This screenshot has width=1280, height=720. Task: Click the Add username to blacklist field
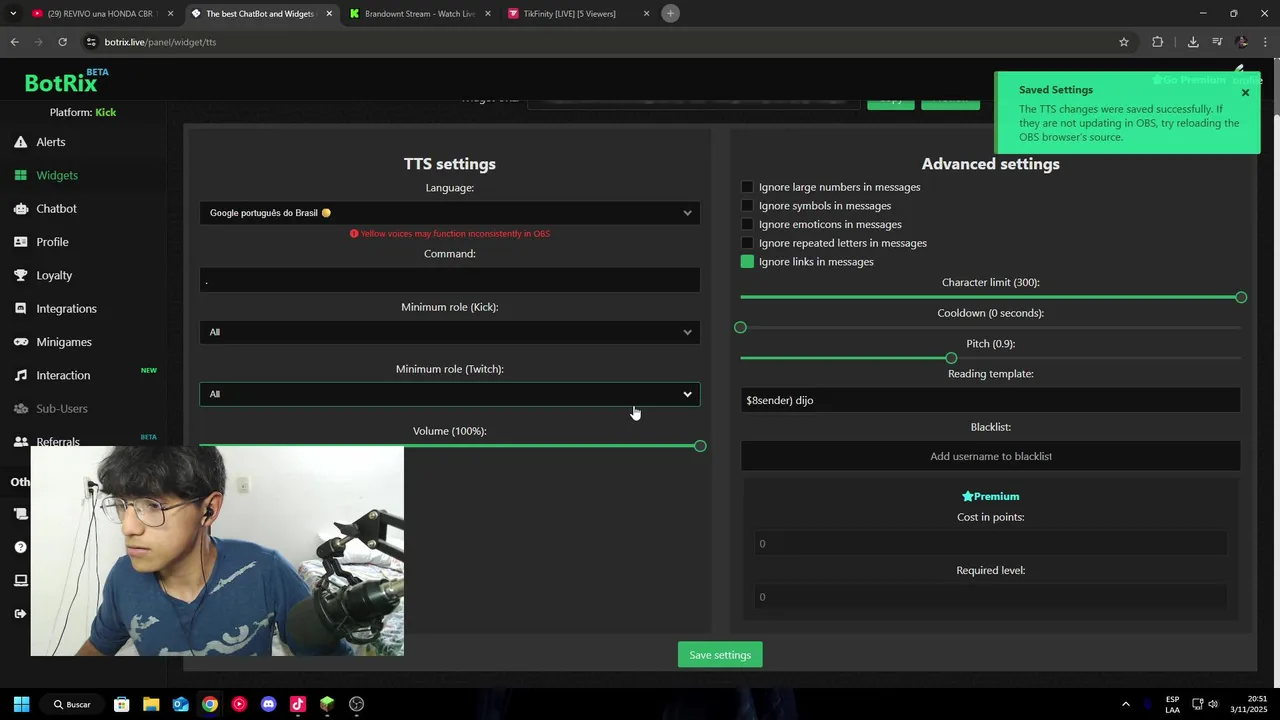pos(990,456)
